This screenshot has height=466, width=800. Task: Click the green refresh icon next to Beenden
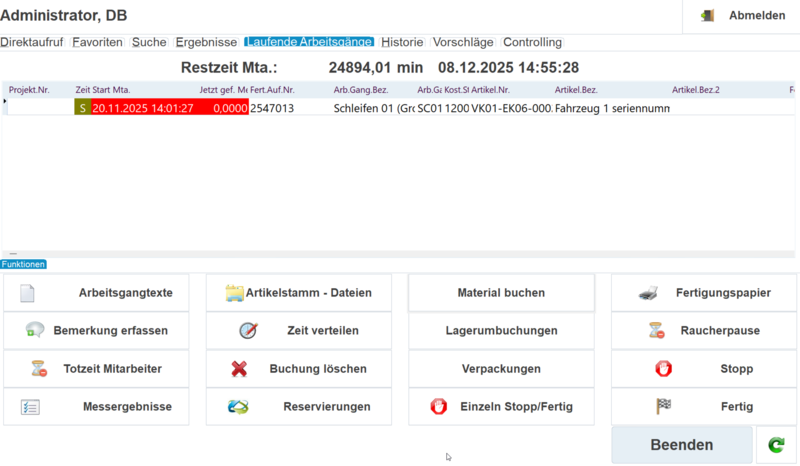coord(776,445)
